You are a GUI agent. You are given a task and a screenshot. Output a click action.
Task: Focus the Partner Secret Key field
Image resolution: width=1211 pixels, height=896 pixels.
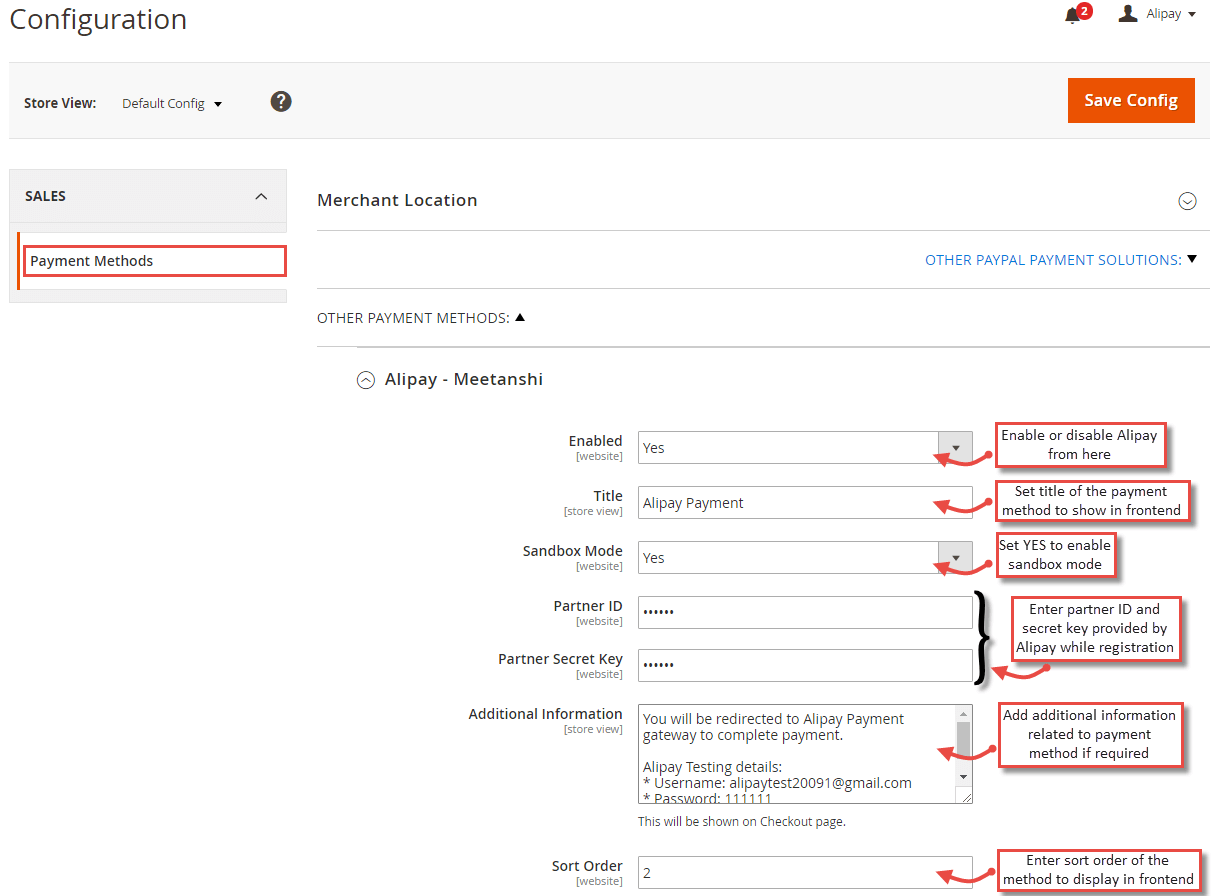click(805, 665)
